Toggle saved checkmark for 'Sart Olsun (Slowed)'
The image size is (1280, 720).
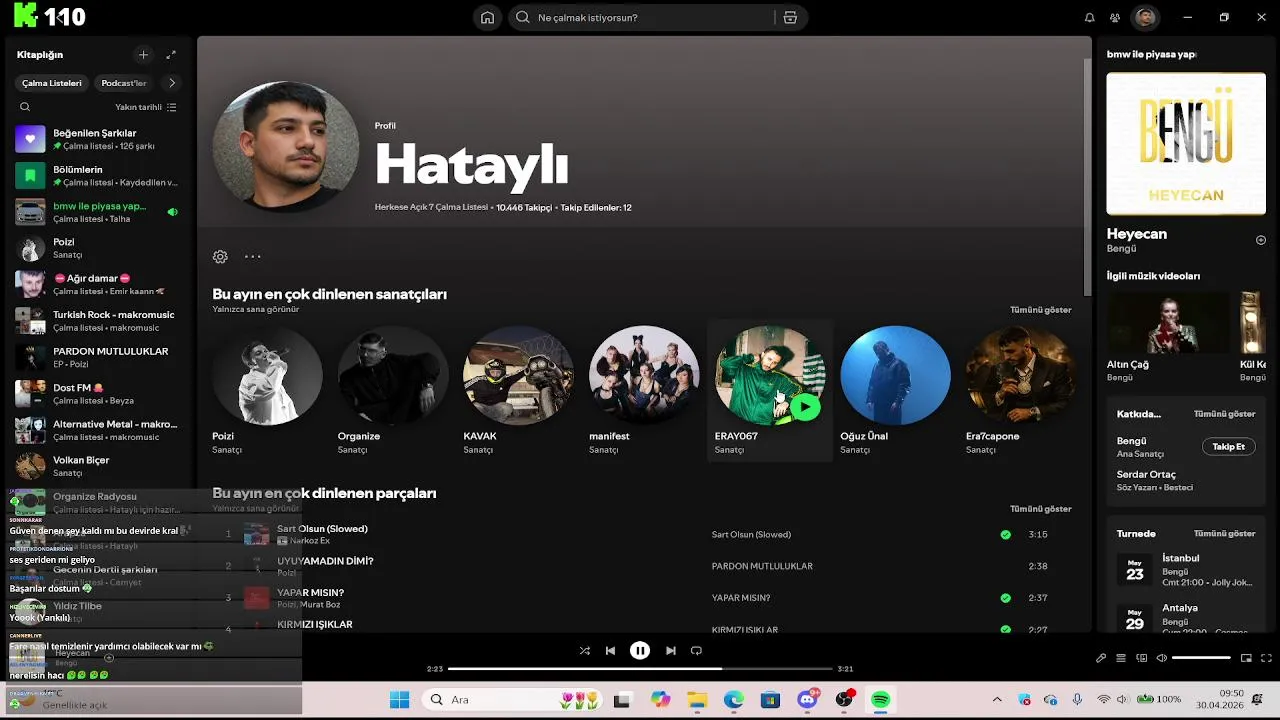point(1005,534)
